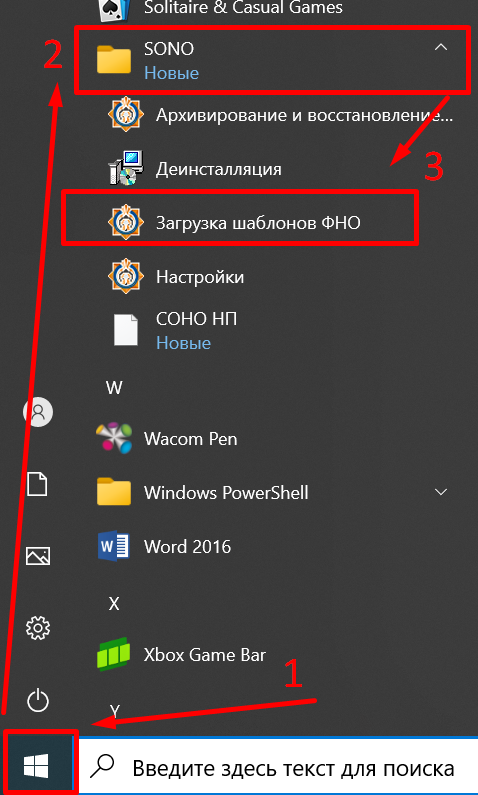Viewport: 478px width, 795px height.
Task: Open the Power options icon
Action: (x=38, y=701)
